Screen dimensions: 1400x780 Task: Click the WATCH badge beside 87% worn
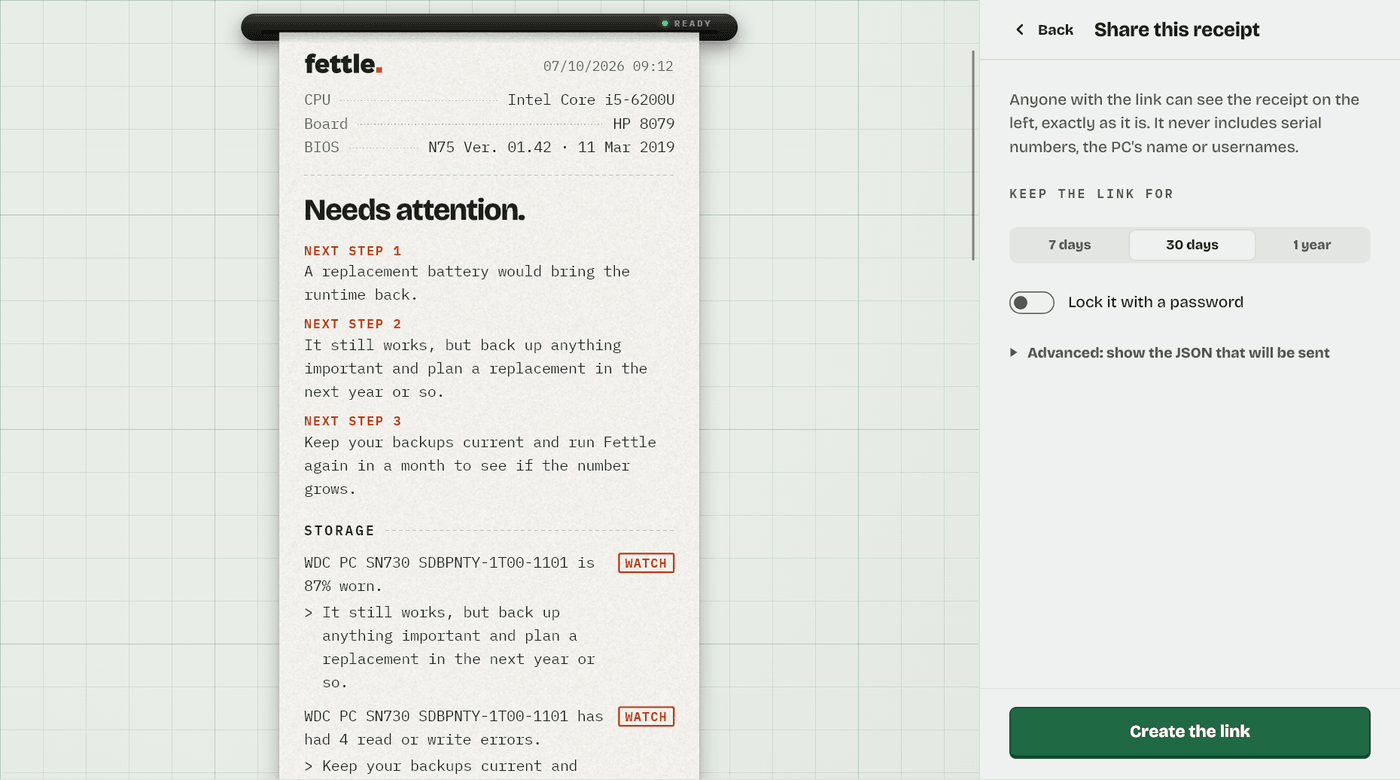pyautogui.click(x=646, y=563)
